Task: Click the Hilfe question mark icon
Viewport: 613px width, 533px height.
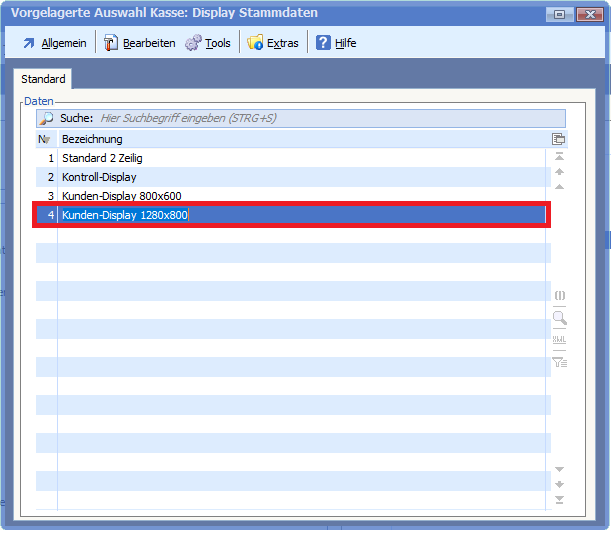Action: tap(324, 43)
